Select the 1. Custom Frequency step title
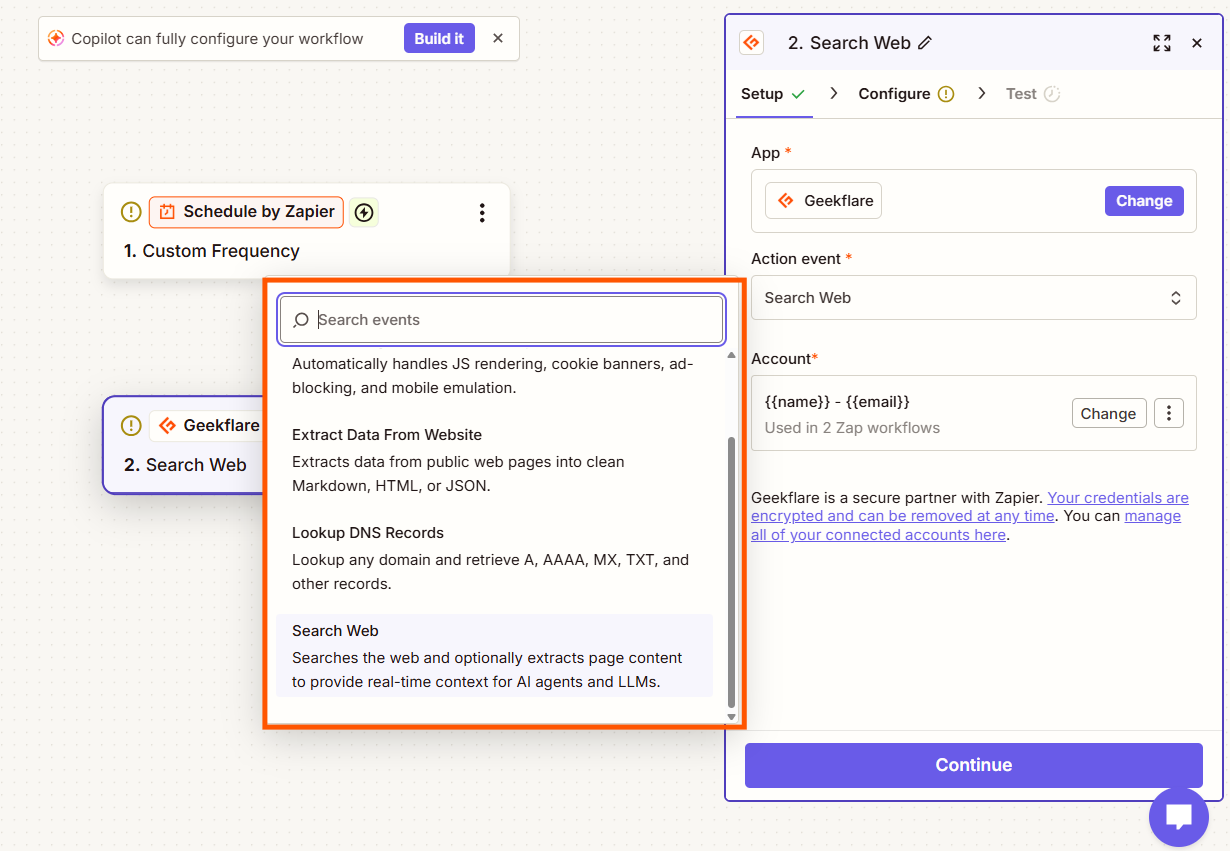Image resolution: width=1230 pixels, height=851 pixels. (x=212, y=251)
